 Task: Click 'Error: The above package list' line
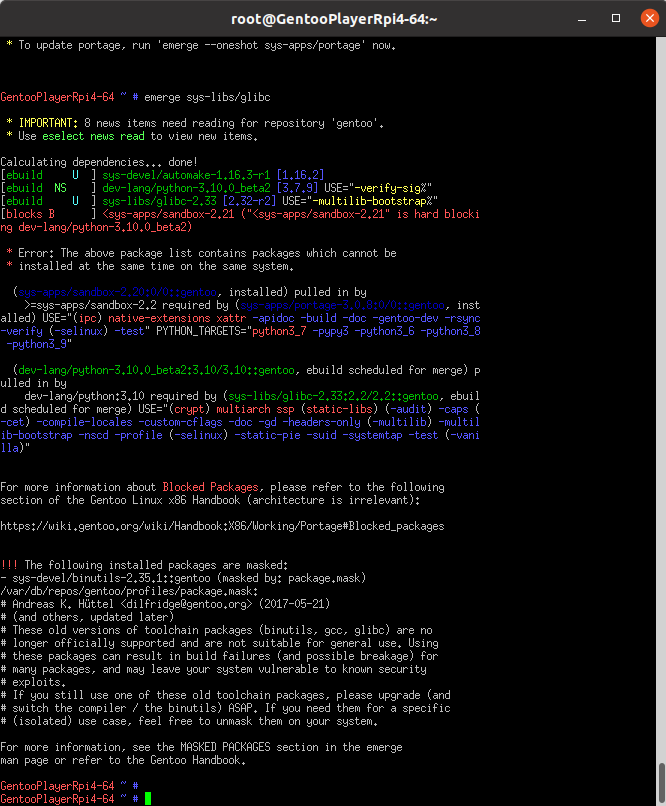pos(201,253)
